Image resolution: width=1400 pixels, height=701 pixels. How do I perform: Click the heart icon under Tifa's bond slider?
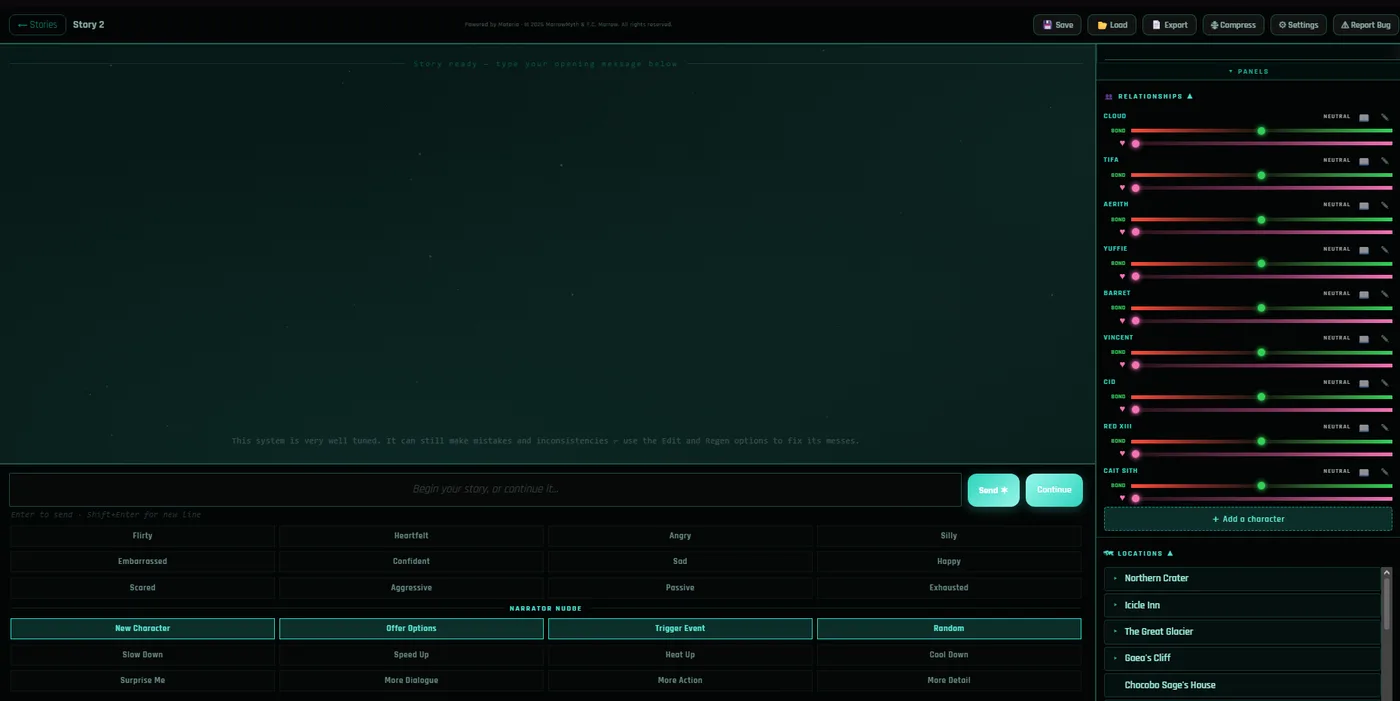[1122, 188]
